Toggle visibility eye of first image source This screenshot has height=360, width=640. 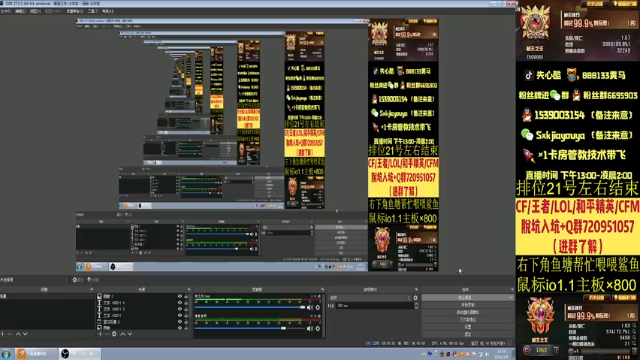(x=180, y=296)
